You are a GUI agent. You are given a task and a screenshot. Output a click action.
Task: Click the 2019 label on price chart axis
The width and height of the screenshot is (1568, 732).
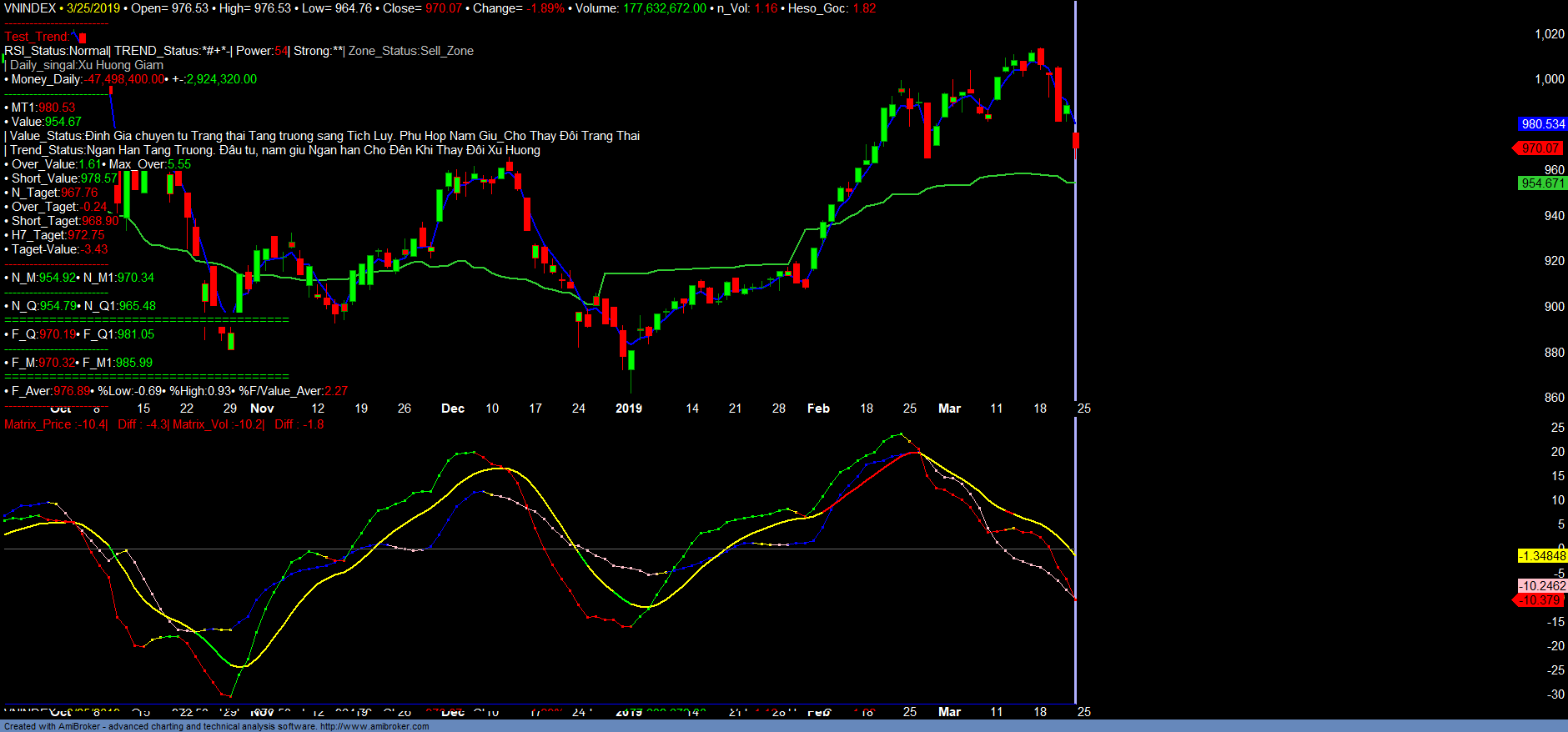pos(629,409)
